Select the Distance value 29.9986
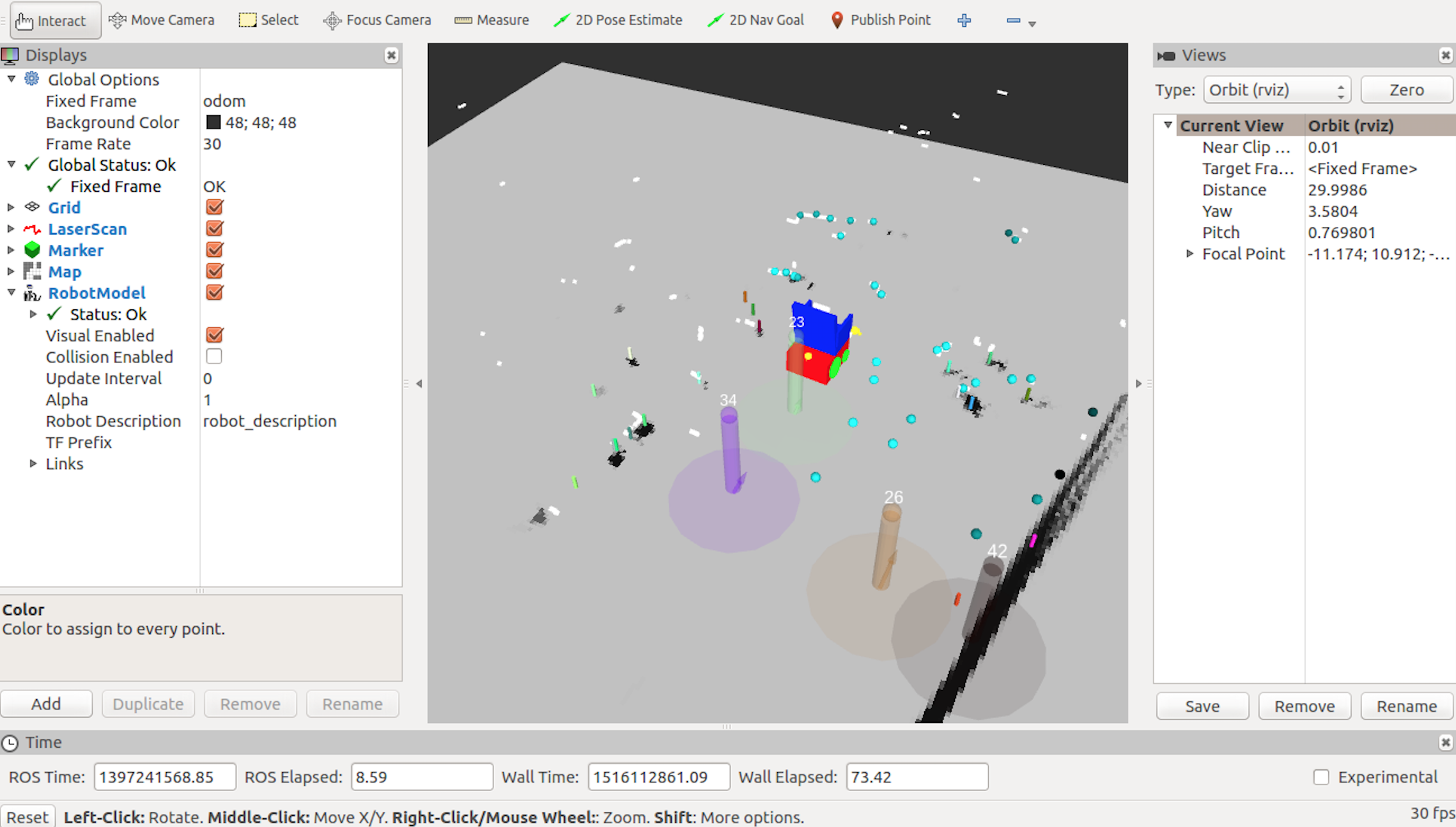The width and height of the screenshot is (1456, 827). (1337, 190)
